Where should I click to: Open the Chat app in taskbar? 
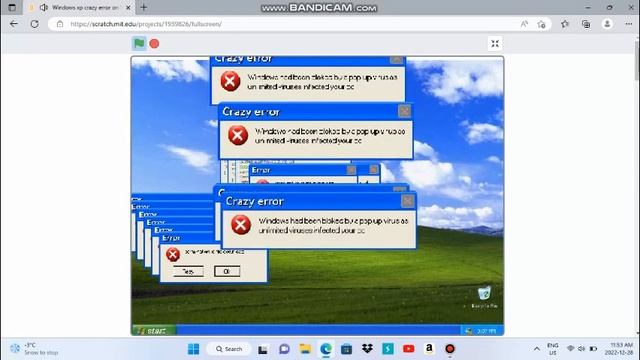tap(284, 349)
